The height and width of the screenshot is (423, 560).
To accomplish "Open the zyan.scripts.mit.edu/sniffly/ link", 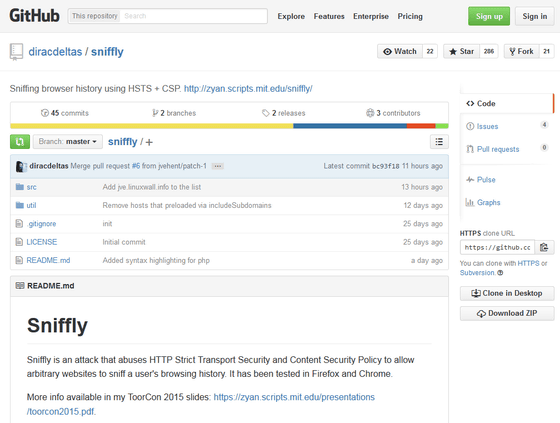I will tap(248, 89).
